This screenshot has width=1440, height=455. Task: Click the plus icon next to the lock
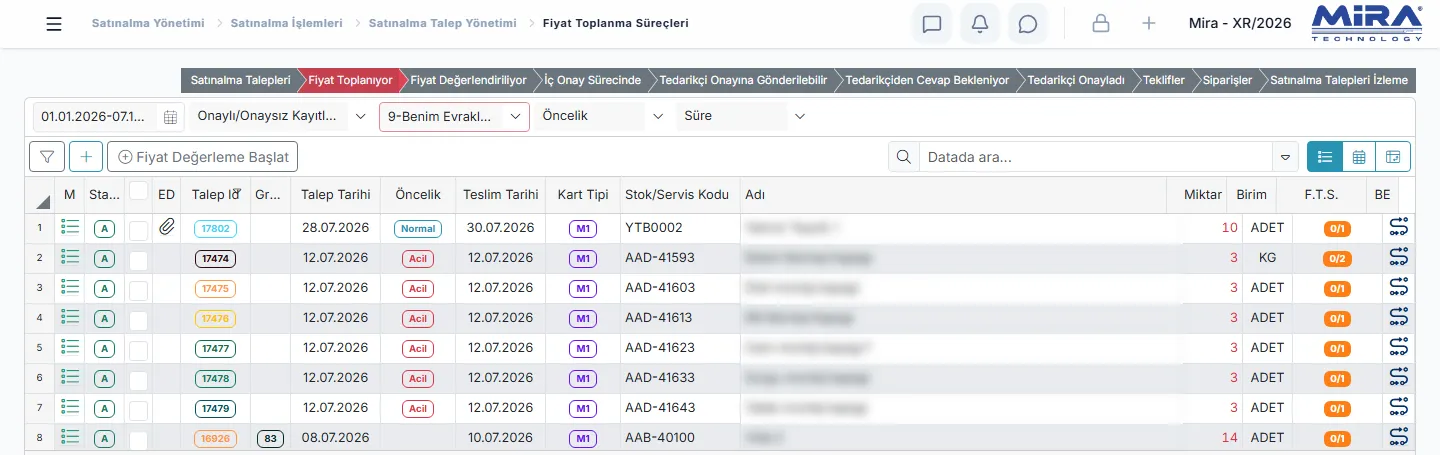pyautogui.click(x=1149, y=24)
